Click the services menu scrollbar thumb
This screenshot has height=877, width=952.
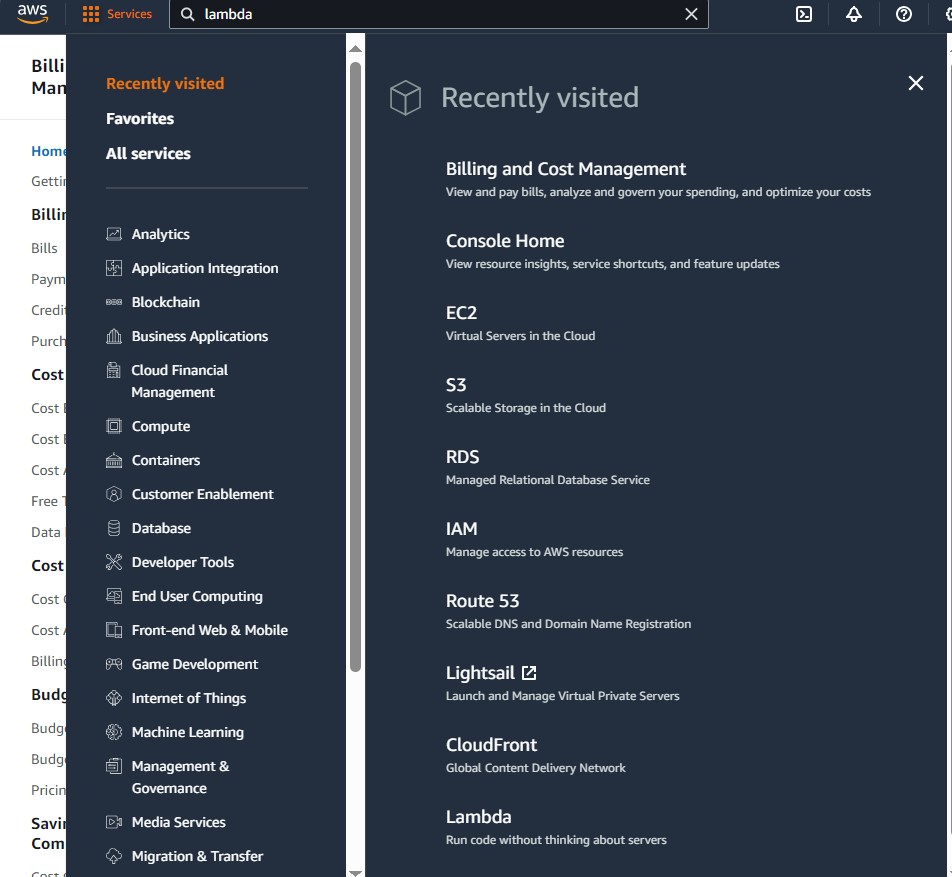point(356,367)
